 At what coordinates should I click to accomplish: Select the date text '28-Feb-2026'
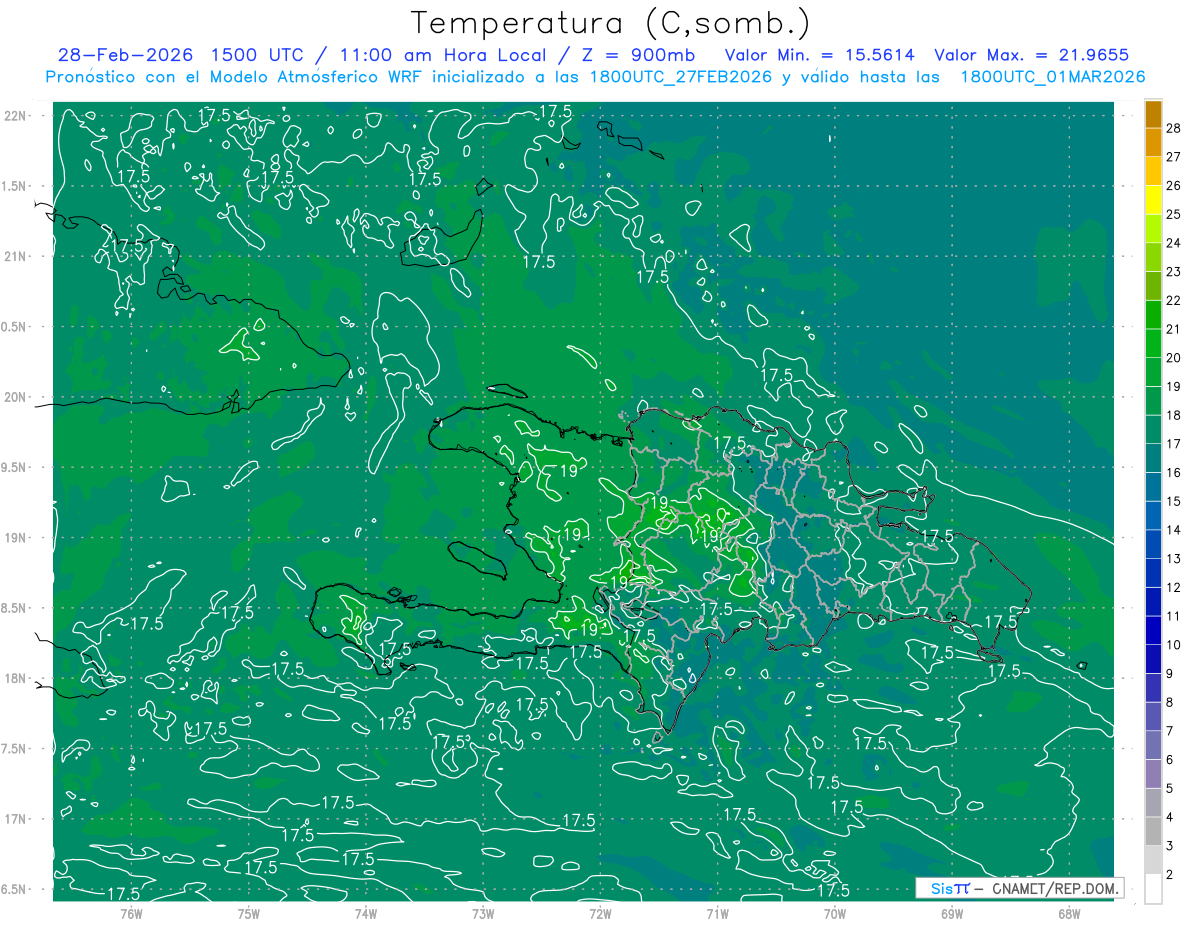[126, 55]
